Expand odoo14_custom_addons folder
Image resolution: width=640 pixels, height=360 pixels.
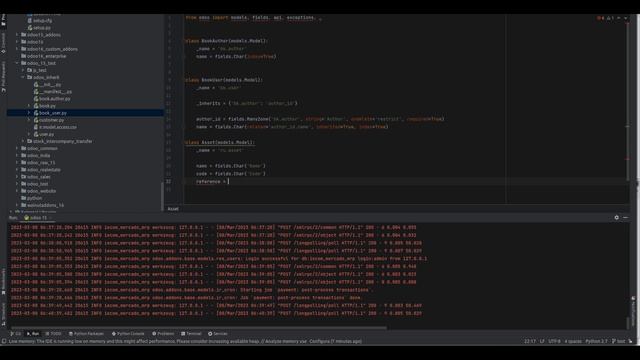tap(17, 49)
